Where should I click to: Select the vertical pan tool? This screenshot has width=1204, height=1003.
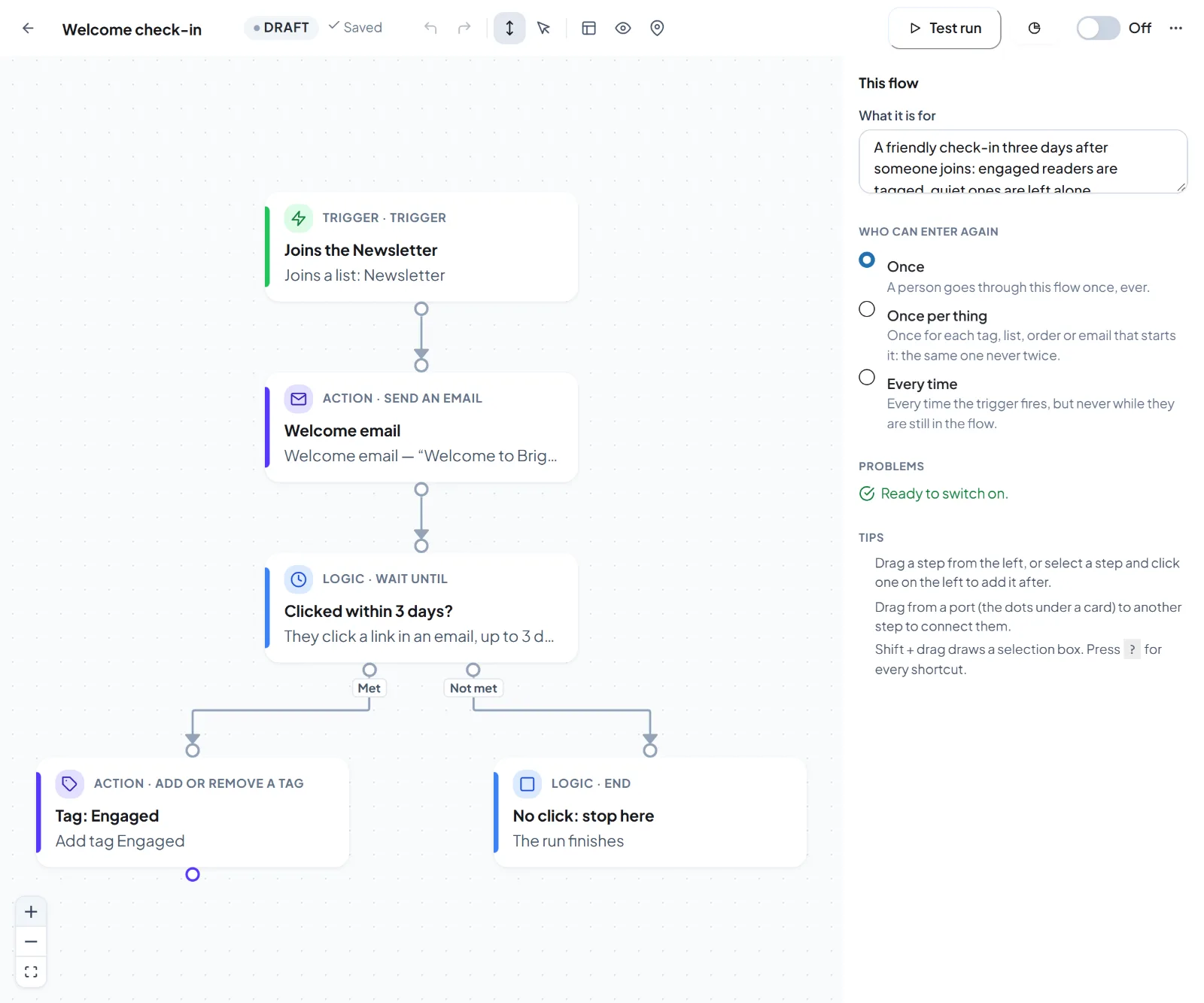click(509, 28)
